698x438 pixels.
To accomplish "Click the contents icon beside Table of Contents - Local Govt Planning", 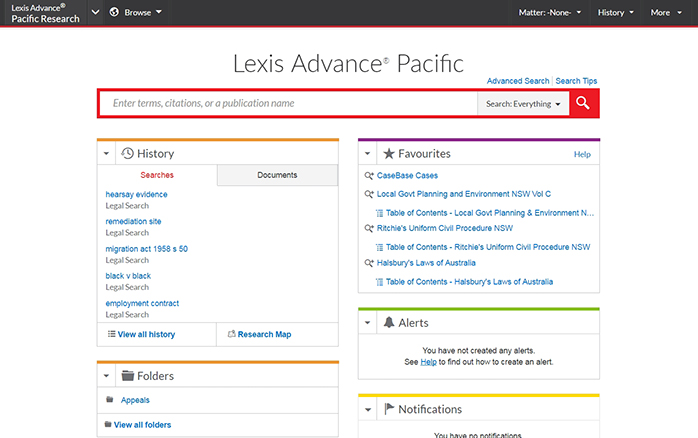I will pyautogui.click(x=379, y=213).
